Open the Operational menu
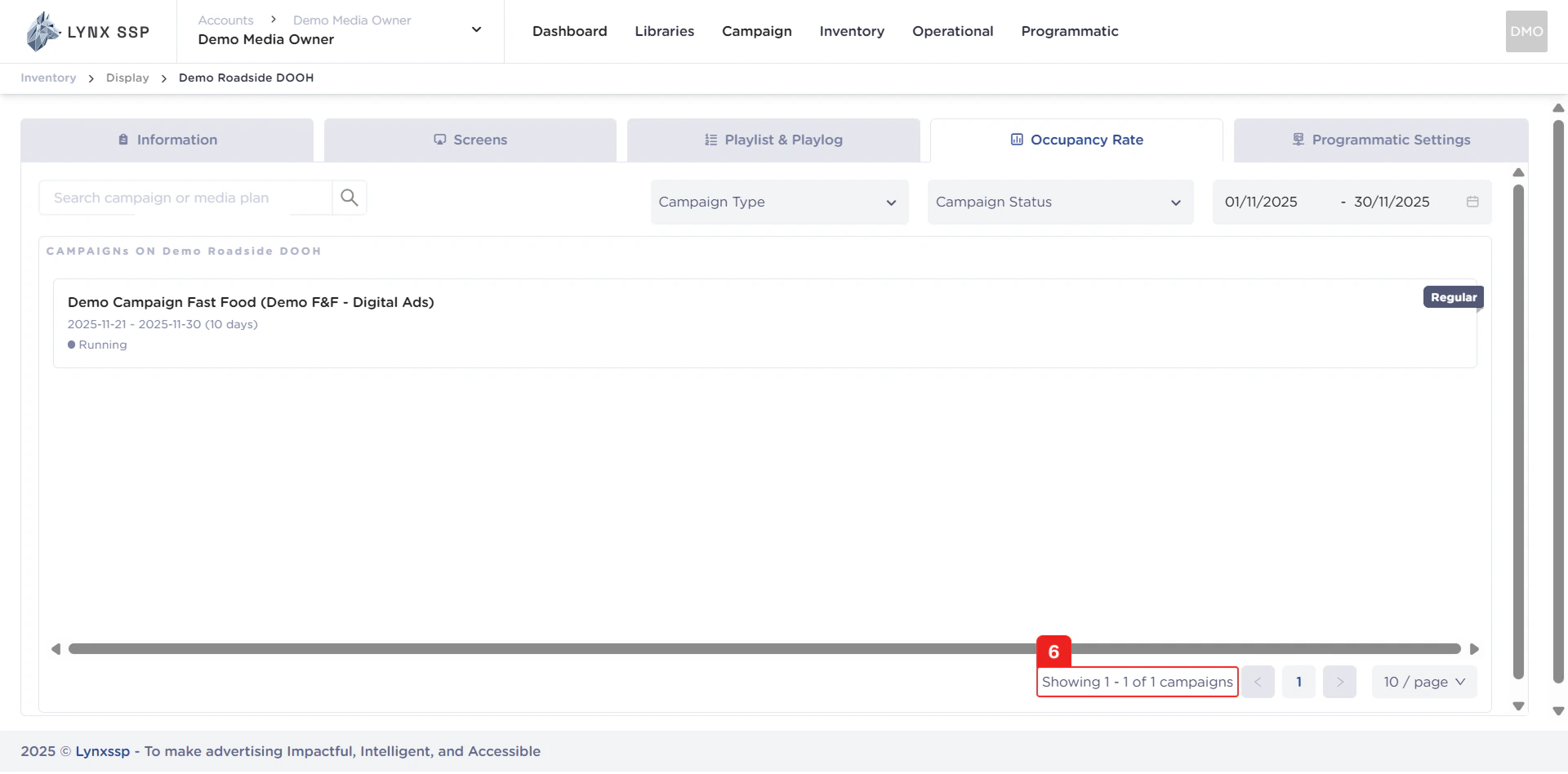Viewport: 1568px width, 774px height. tap(953, 31)
